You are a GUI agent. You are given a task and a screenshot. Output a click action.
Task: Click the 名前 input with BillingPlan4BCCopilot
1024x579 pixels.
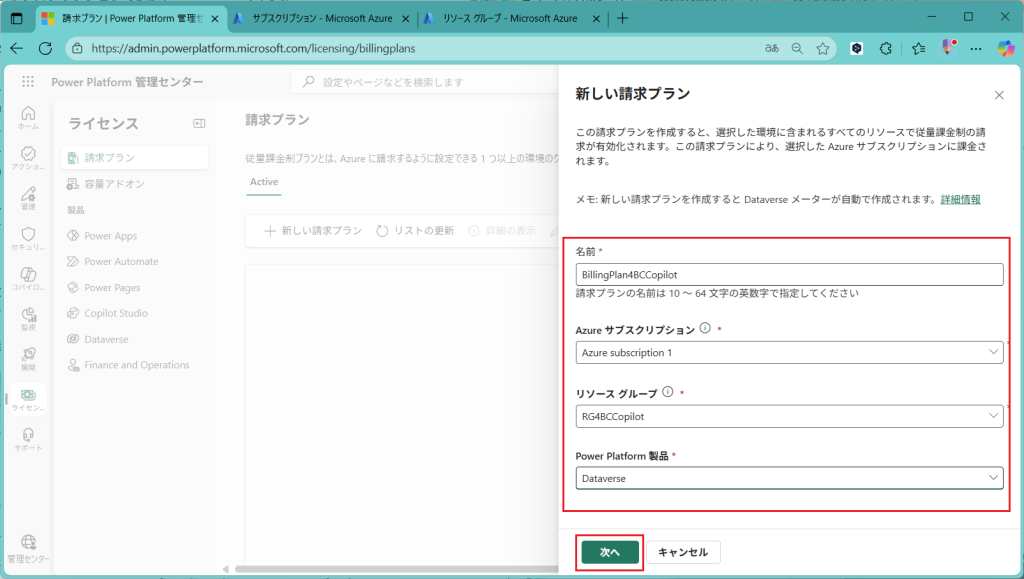(789, 274)
